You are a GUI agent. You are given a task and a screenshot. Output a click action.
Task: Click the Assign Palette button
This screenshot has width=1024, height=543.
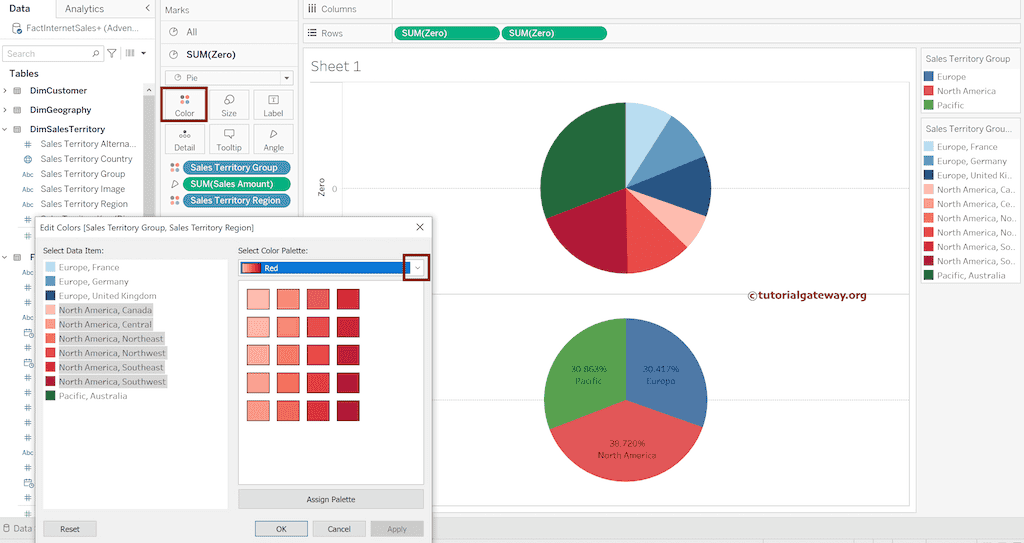click(x=331, y=499)
